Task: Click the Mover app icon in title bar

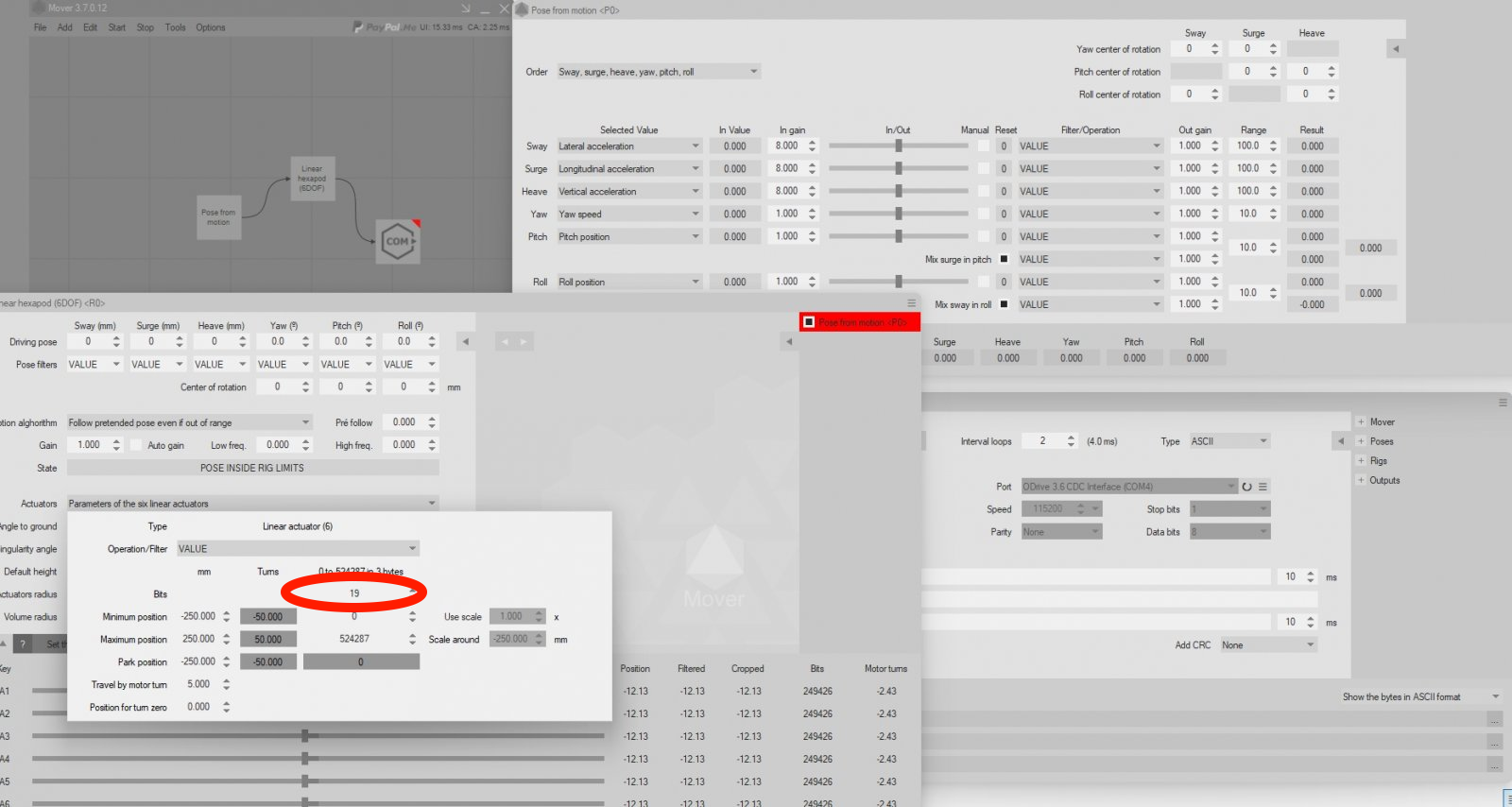Action: (x=38, y=8)
